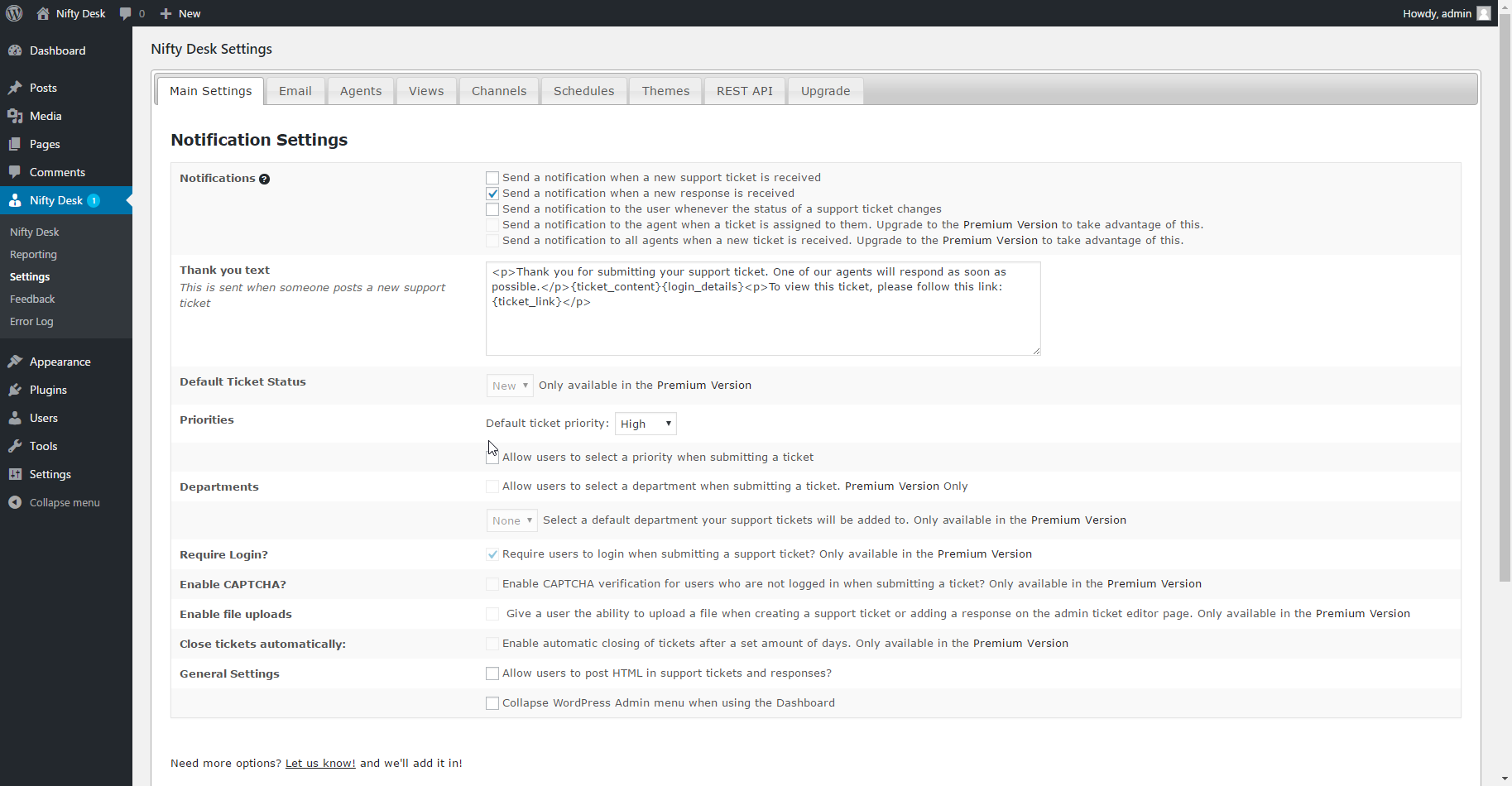
Task: Click the Dashboard gauge icon
Action: pos(15,50)
